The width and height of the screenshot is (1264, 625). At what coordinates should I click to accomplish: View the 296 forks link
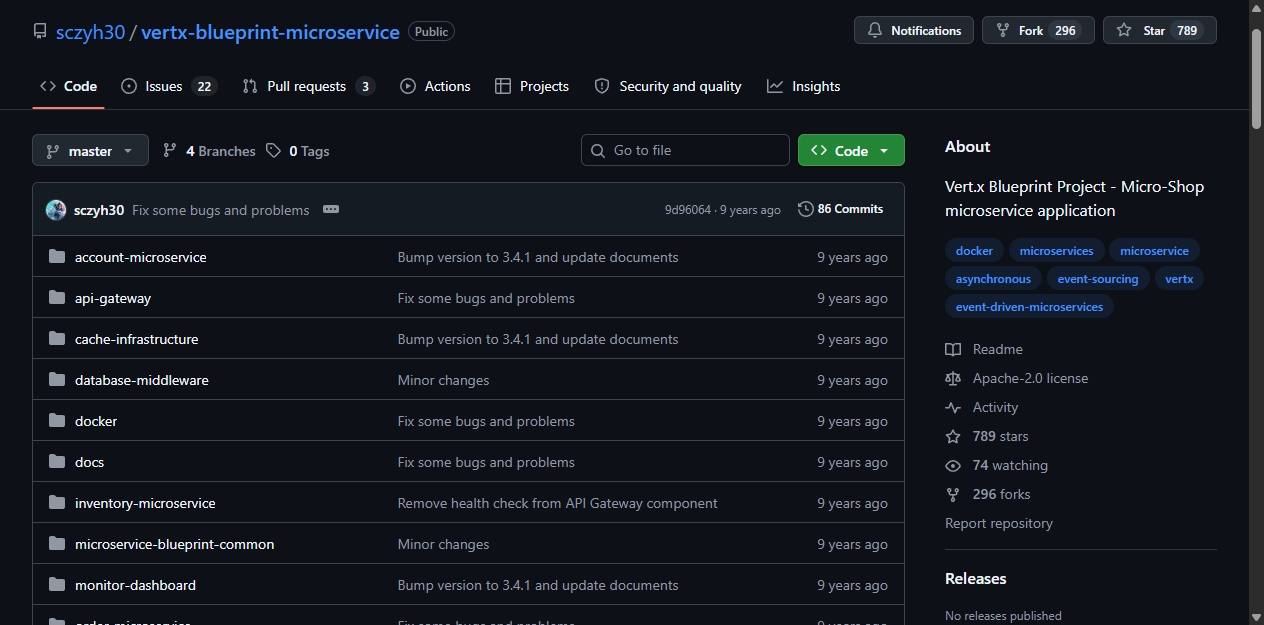[x=988, y=494]
